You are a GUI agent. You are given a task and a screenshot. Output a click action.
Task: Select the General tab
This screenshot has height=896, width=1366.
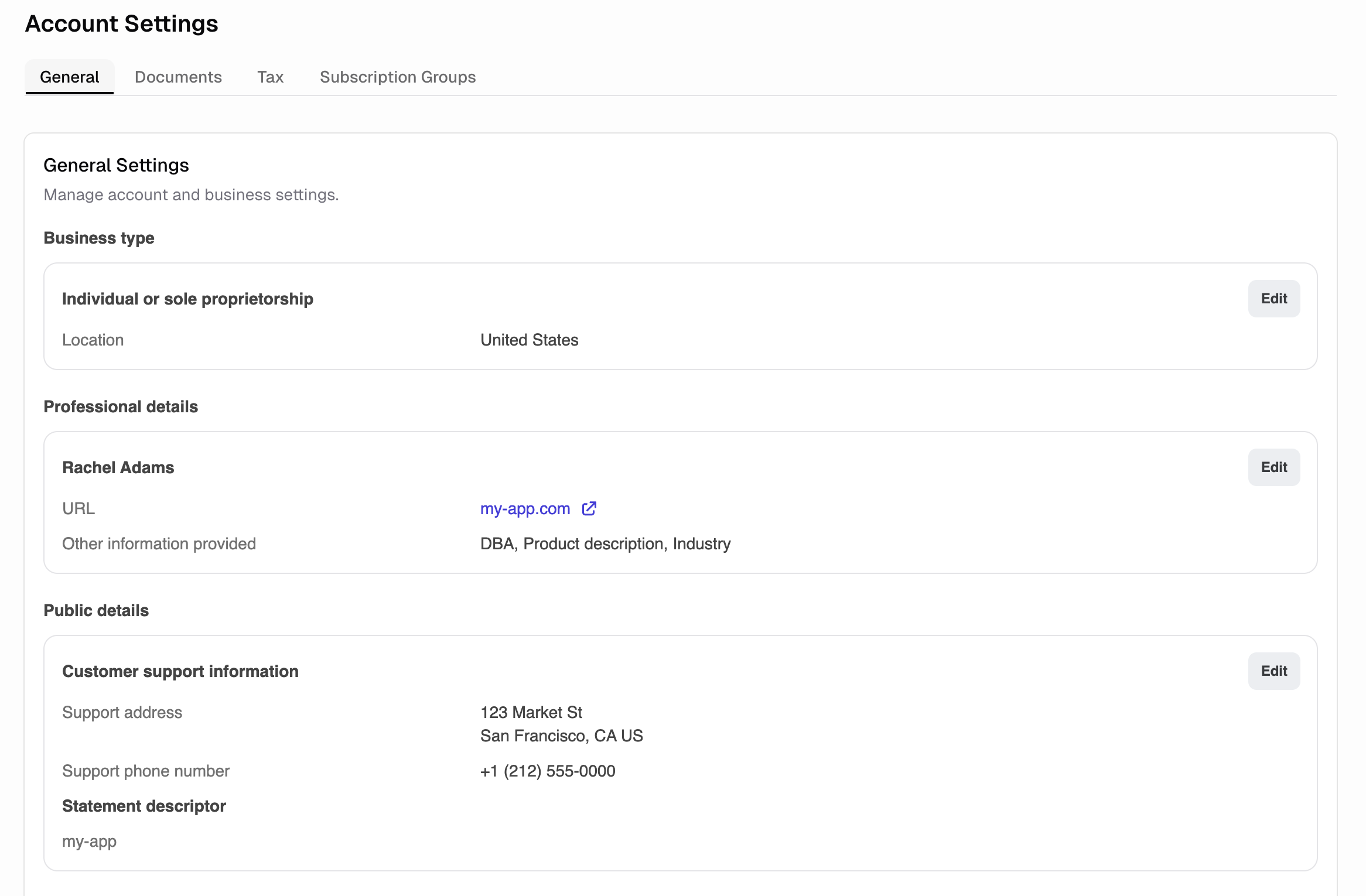coord(69,77)
